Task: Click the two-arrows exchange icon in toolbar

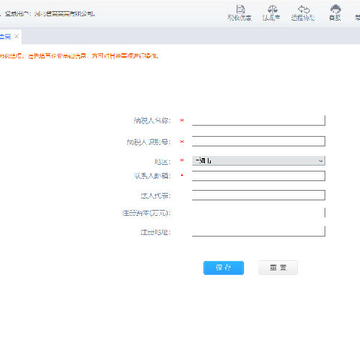Action: [x=303, y=9]
